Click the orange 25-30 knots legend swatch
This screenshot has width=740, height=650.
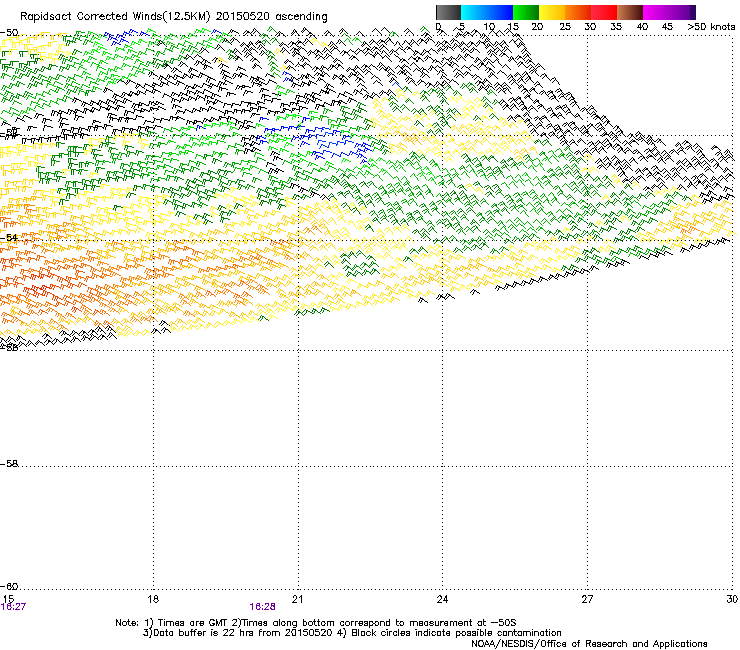[x=578, y=12]
